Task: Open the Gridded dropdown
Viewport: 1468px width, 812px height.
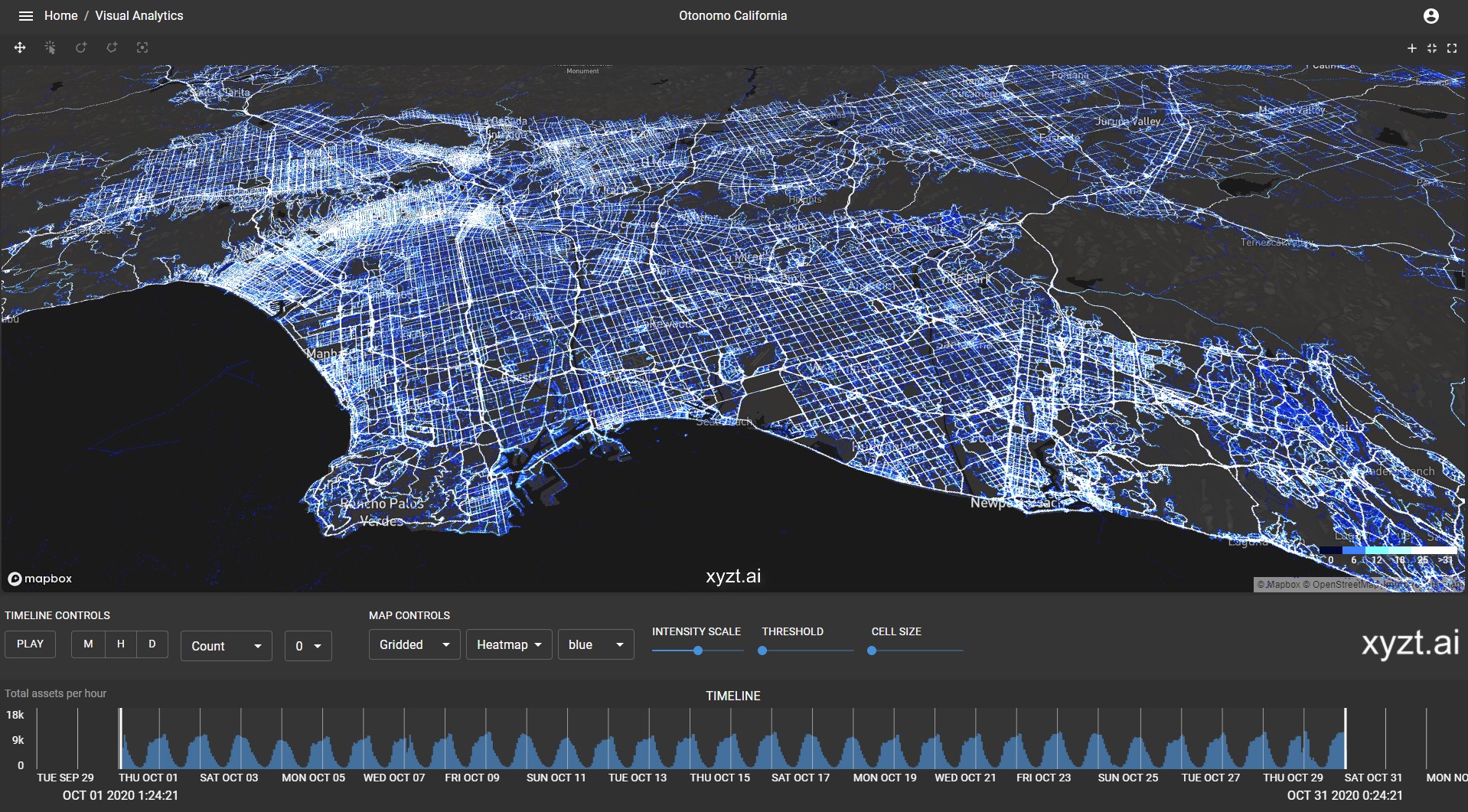Action: point(414,644)
